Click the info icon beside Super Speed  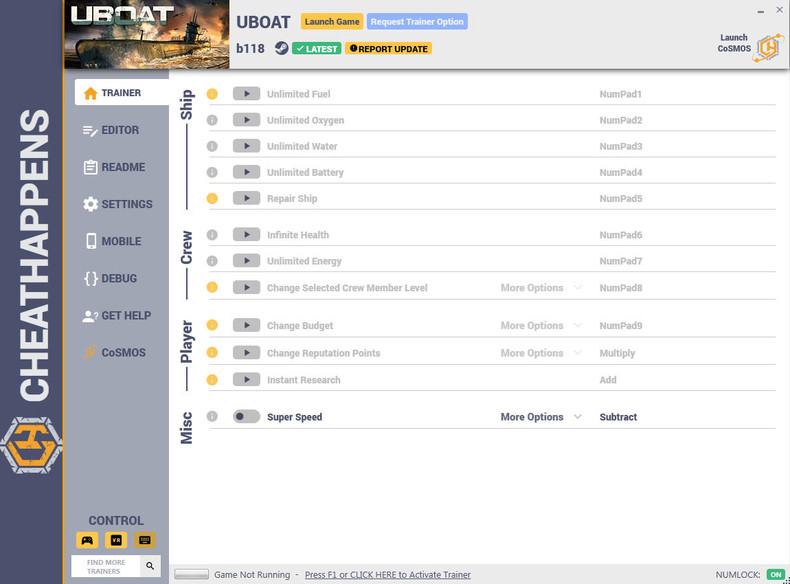tap(212, 417)
